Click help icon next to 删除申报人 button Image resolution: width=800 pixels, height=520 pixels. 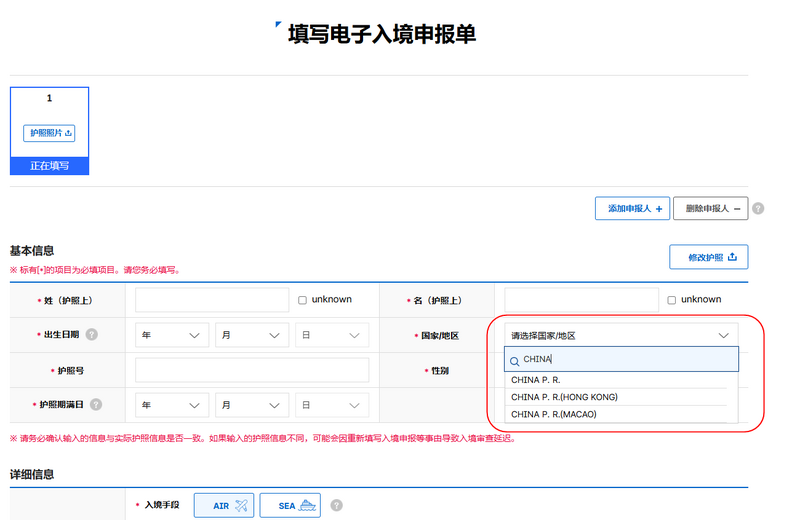coord(758,209)
